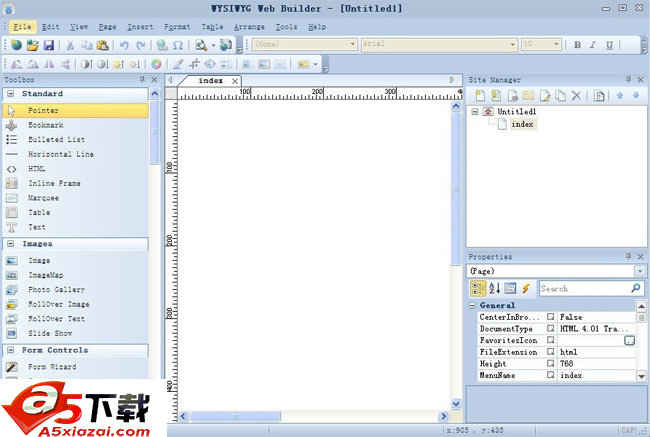Toggle the DocumentType property marker box
The height and width of the screenshot is (437, 650).
coord(551,328)
